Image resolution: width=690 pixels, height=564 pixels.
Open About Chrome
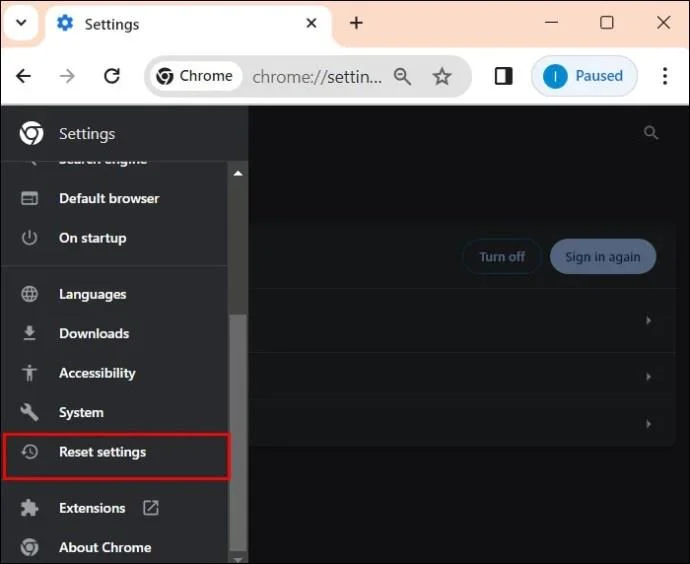114,547
